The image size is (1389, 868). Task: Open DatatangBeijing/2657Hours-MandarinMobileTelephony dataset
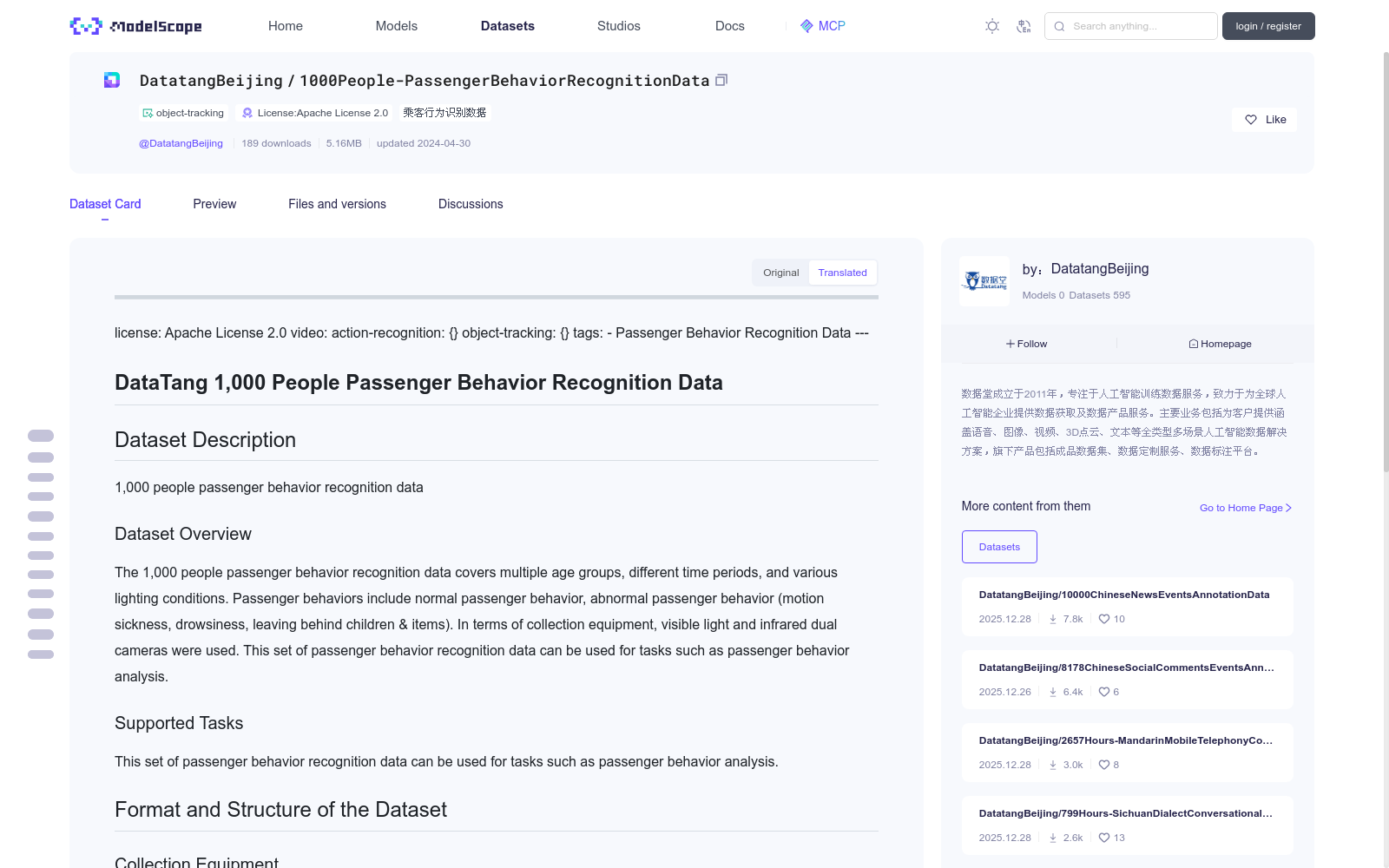1127,753
